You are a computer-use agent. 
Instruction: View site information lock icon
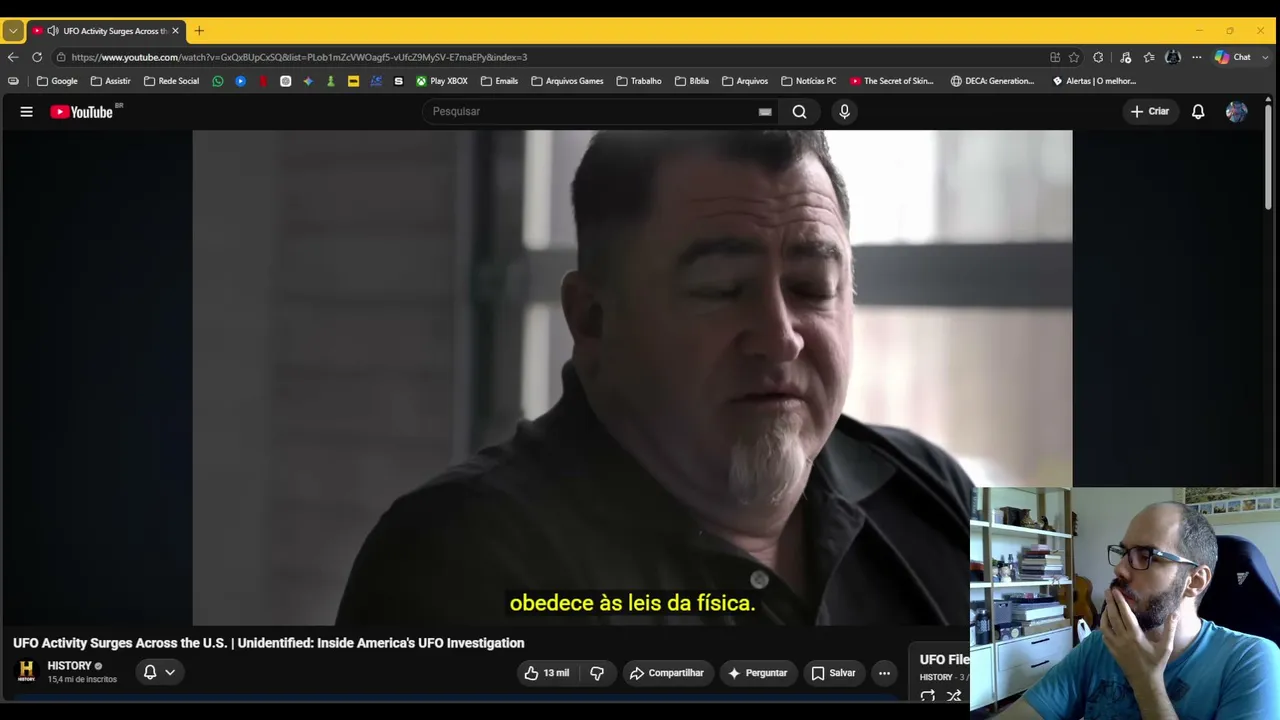click(61, 57)
